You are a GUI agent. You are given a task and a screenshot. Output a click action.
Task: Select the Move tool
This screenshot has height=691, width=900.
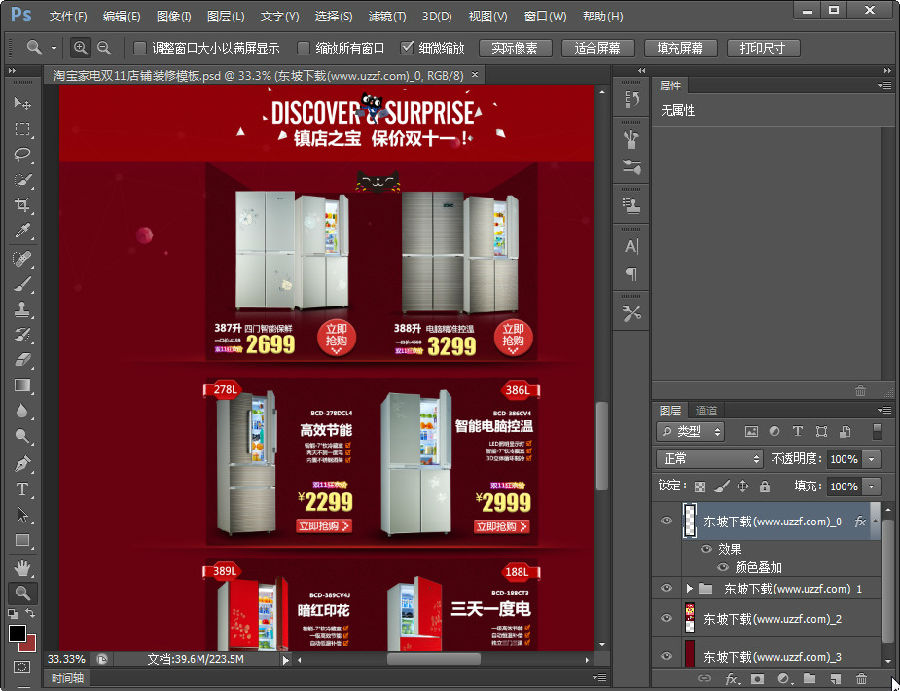click(x=22, y=103)
